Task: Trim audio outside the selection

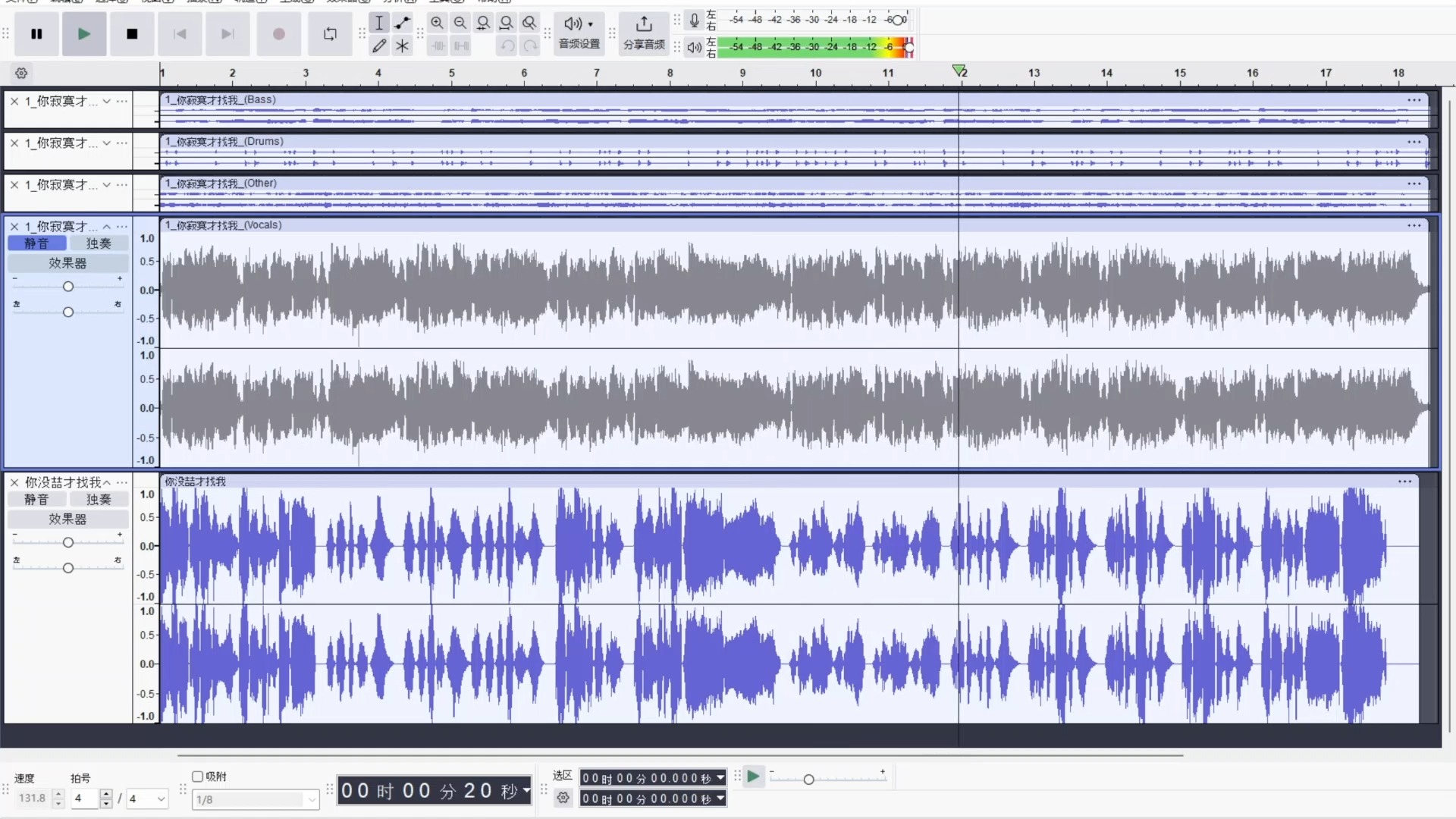Action: (x=438, y=46)
